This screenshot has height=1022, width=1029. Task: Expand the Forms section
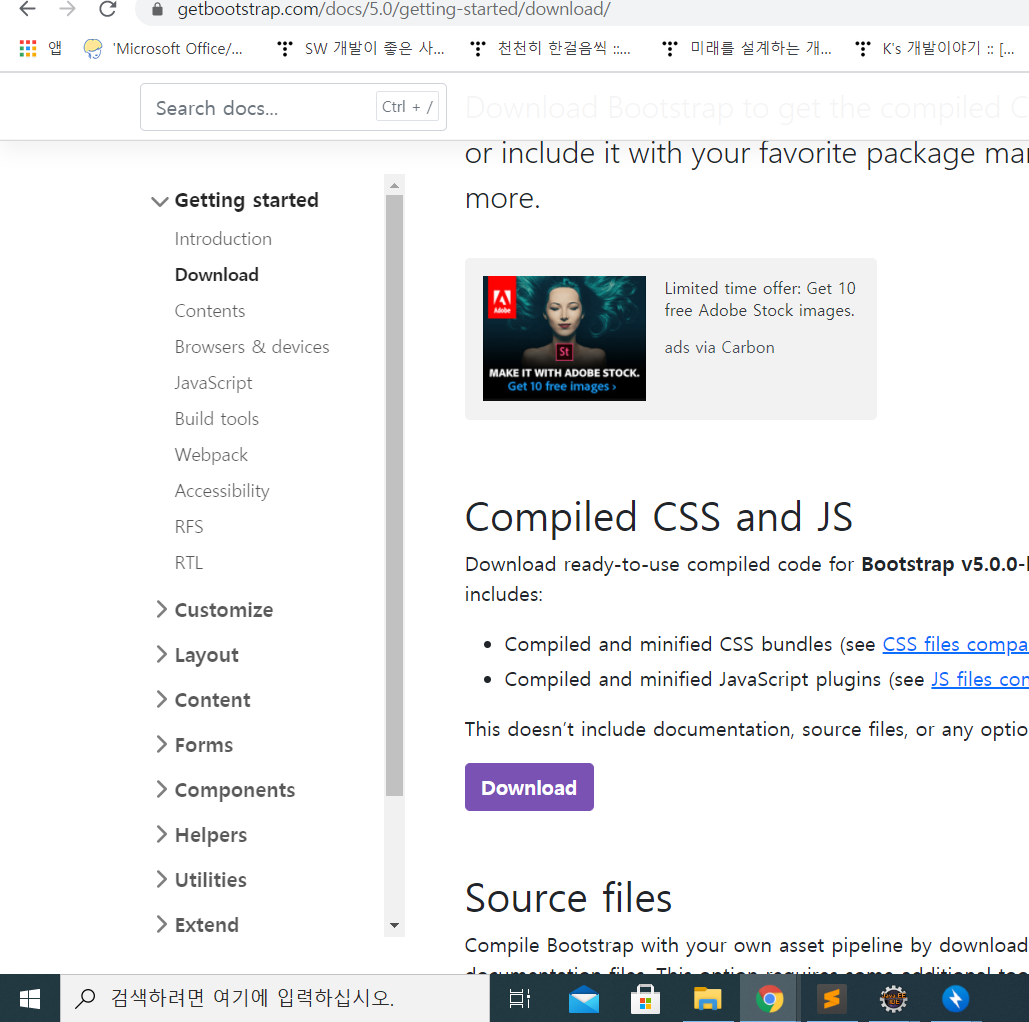pos(195,745)
